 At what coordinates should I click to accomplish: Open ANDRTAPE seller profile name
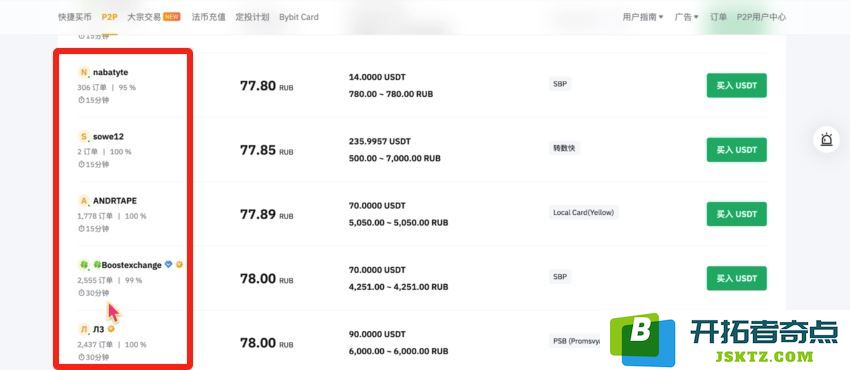[x=115, y=201]
